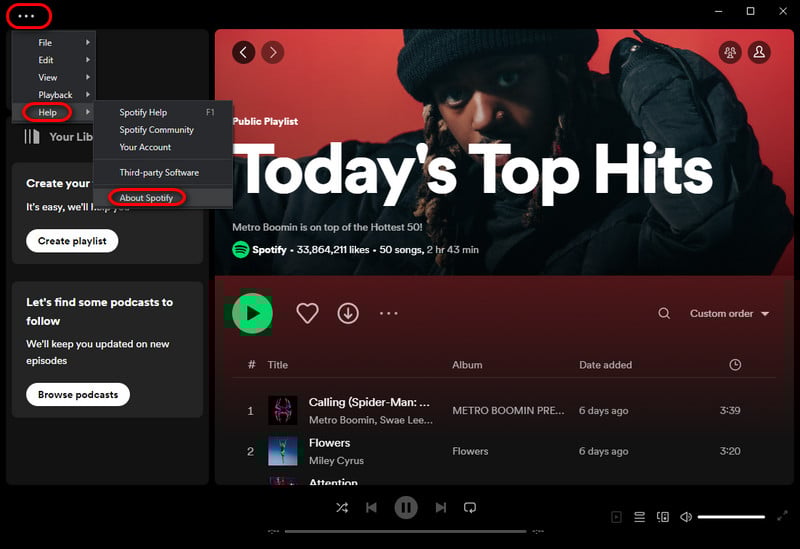Minimize the Spotify window

click(x=718, y=11)
